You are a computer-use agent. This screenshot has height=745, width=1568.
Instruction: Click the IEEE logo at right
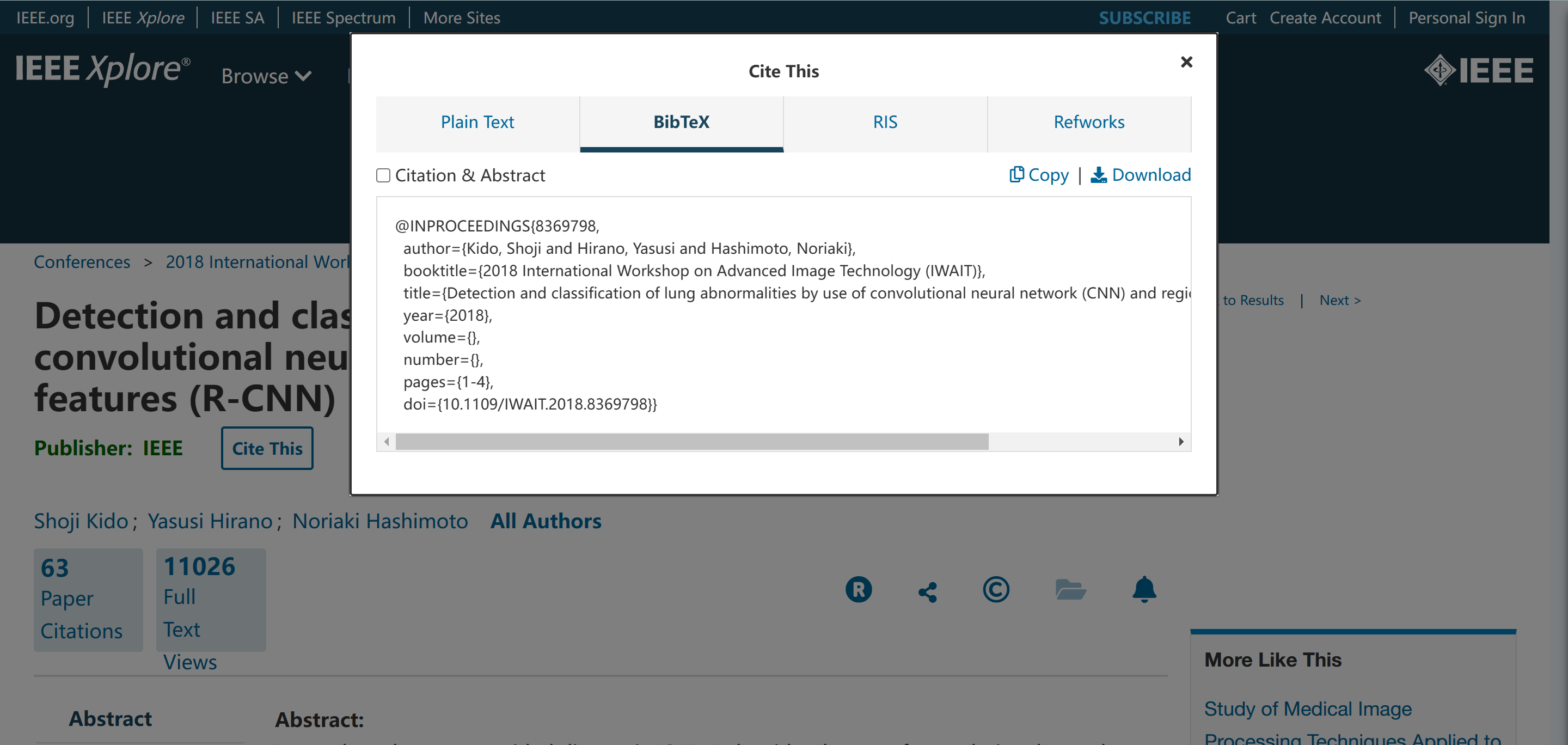point(1479,71)
